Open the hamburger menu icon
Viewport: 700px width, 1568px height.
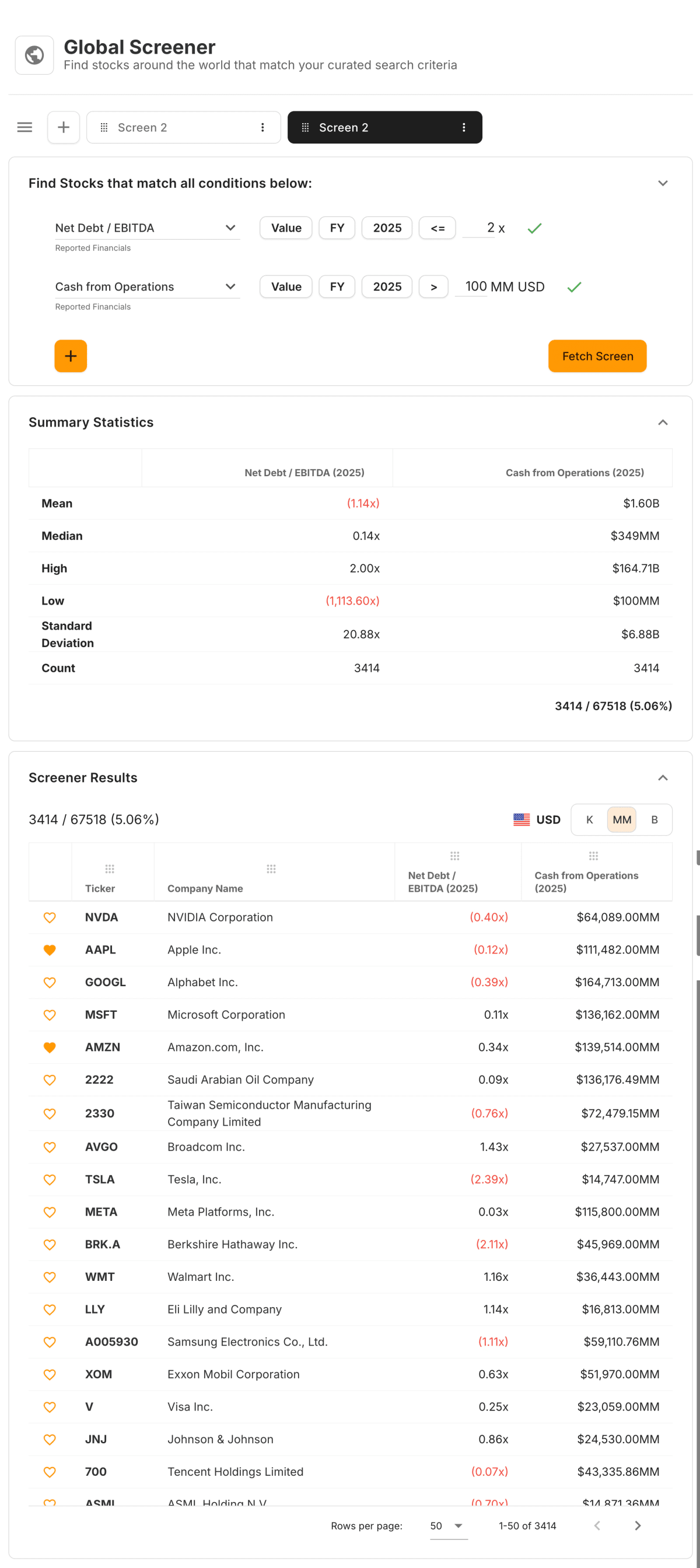24,127
